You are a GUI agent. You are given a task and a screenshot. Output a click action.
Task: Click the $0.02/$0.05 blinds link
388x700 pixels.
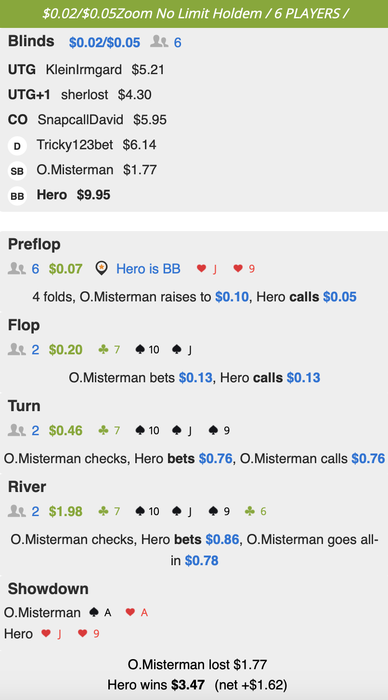point(104,43)
